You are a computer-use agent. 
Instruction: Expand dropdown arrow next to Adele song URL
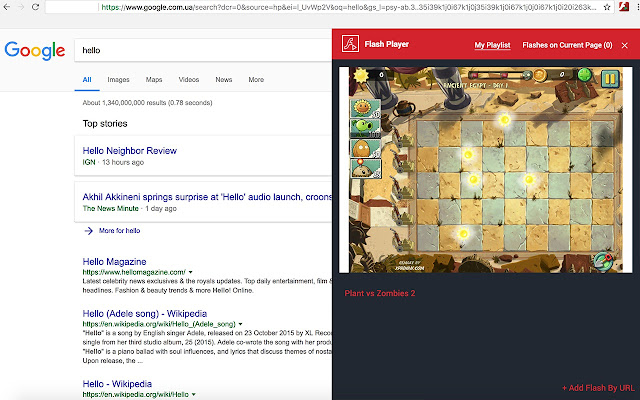pos(240,324)
